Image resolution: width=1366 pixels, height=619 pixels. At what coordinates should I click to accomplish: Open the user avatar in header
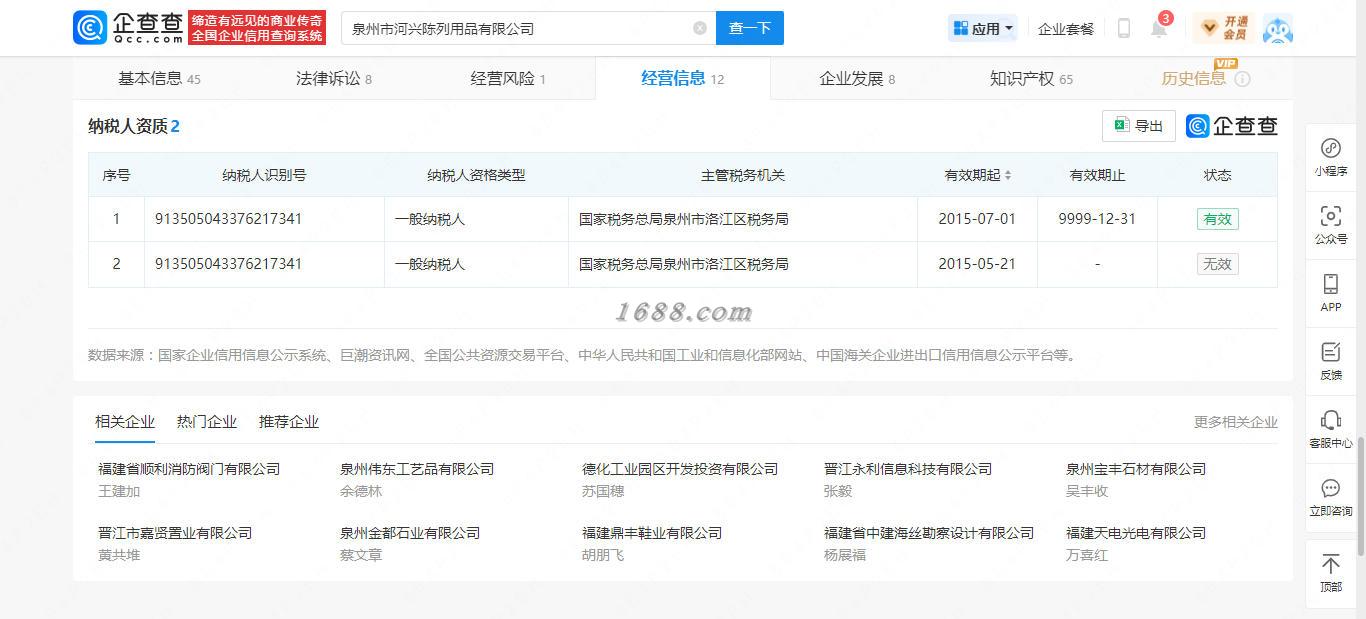click(1277, 28)
